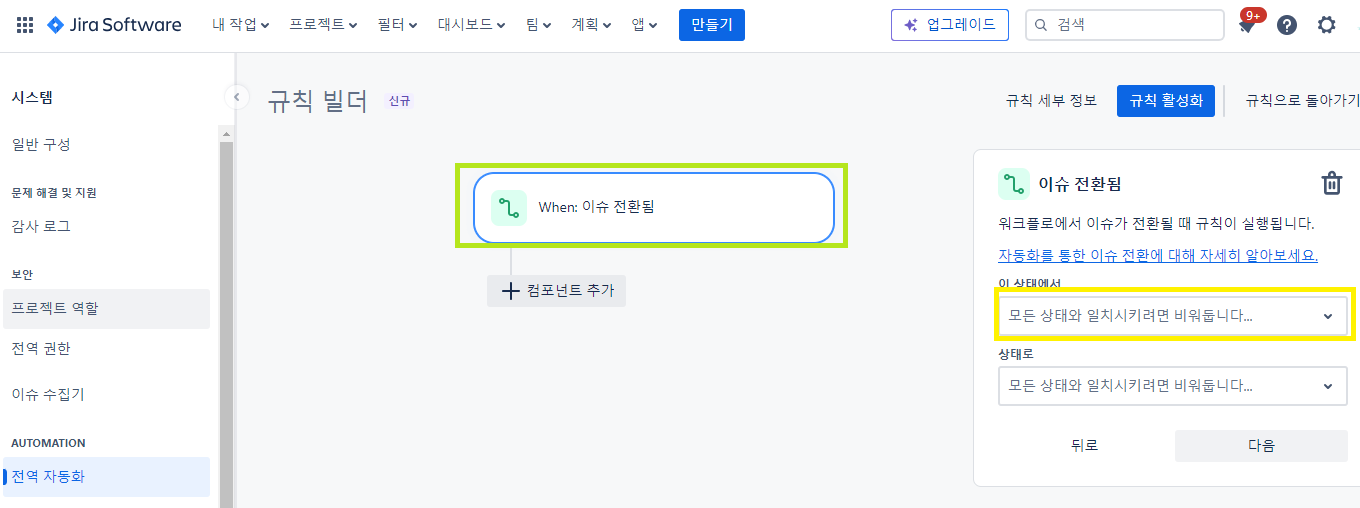
Task: Open the settings gear icon
Action: pyautogui.click(x=1327, y=25)
